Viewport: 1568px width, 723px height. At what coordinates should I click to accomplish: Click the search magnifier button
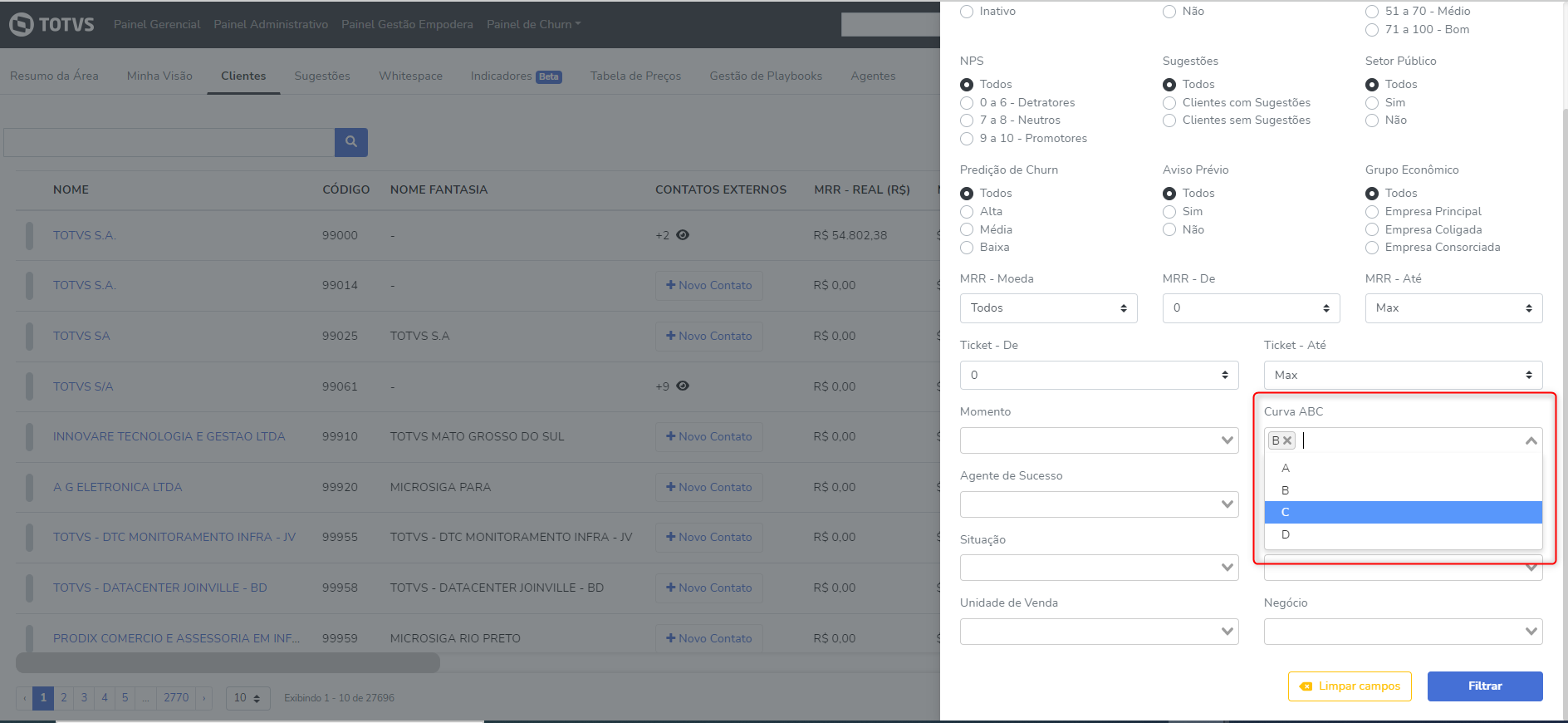pyautogui.click(x=350, y=142)
